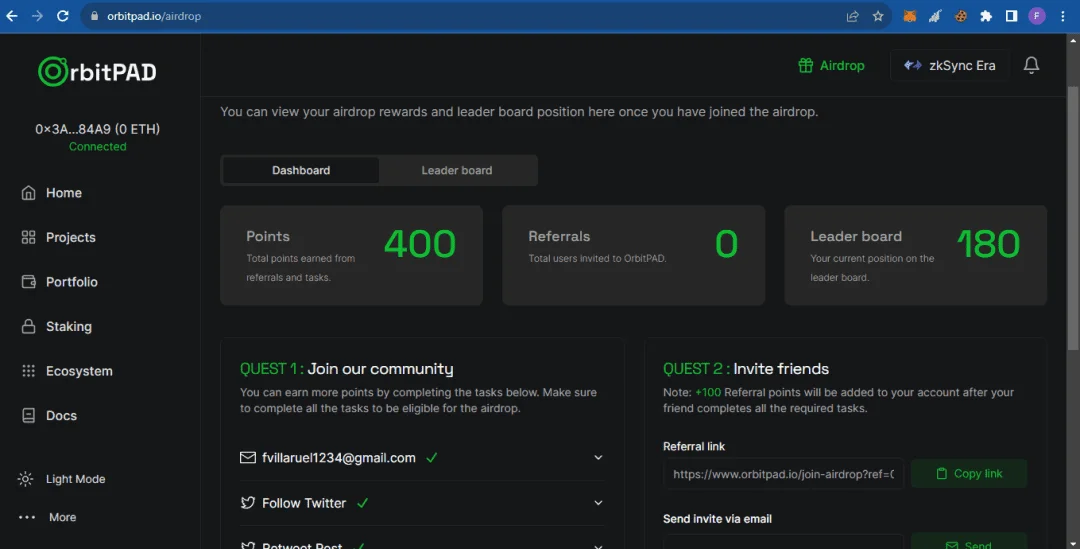The width and height of the screenshot is (1080, 549).
Task: Toggle the browser side panel
Action: [1012, 16]
